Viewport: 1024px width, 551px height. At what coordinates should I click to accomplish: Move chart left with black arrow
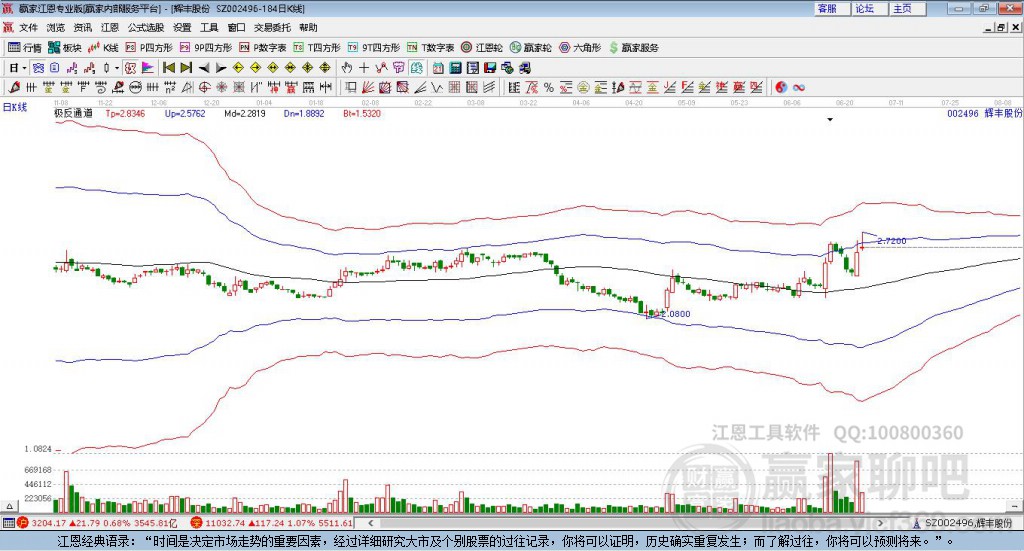204,68
